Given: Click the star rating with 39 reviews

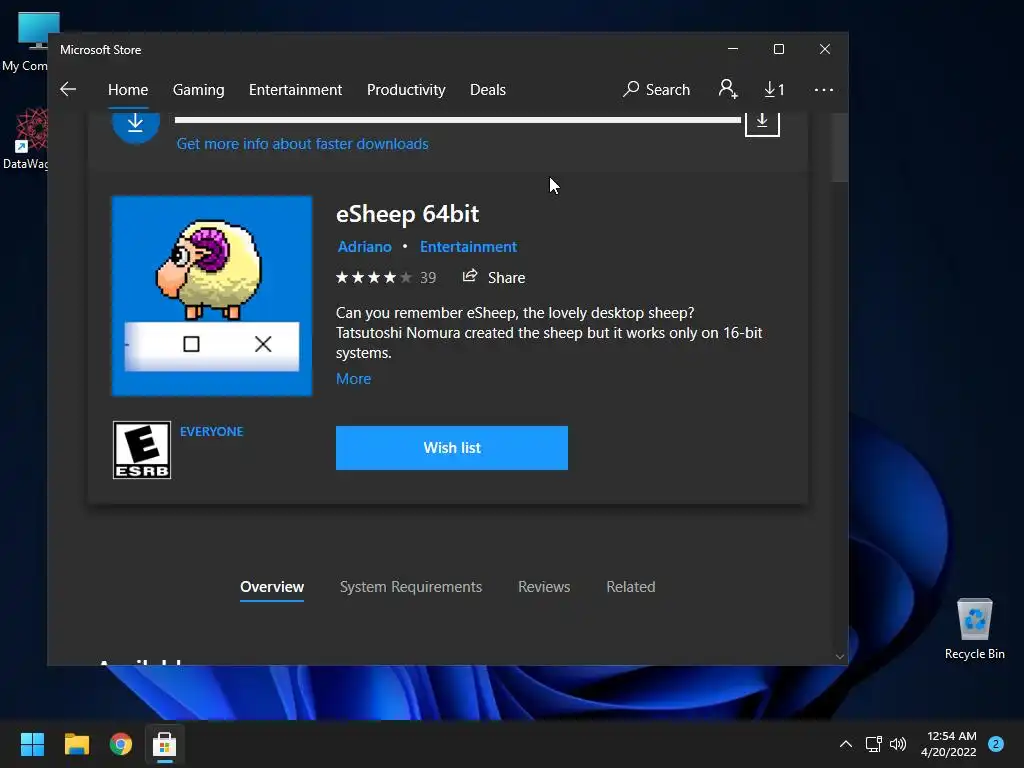Looking at the screenshot, I should point(385,278).
